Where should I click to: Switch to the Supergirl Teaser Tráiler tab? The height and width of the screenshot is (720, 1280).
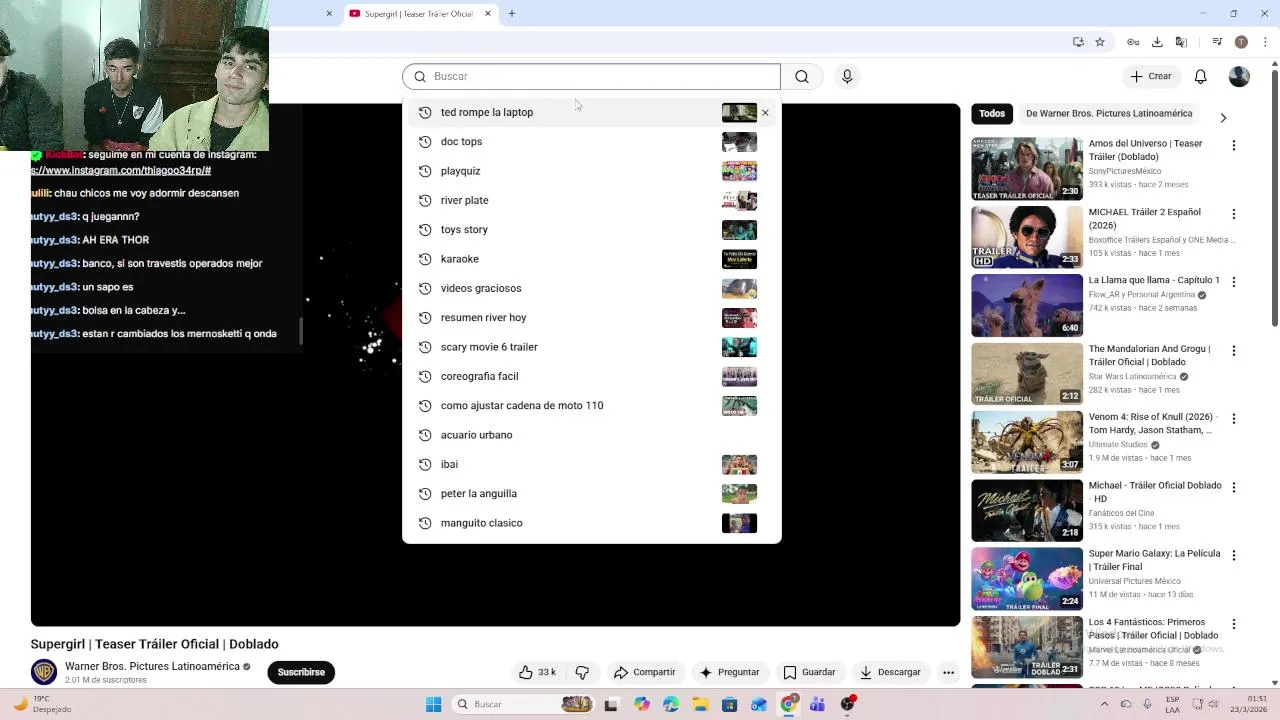coord(420,14)
